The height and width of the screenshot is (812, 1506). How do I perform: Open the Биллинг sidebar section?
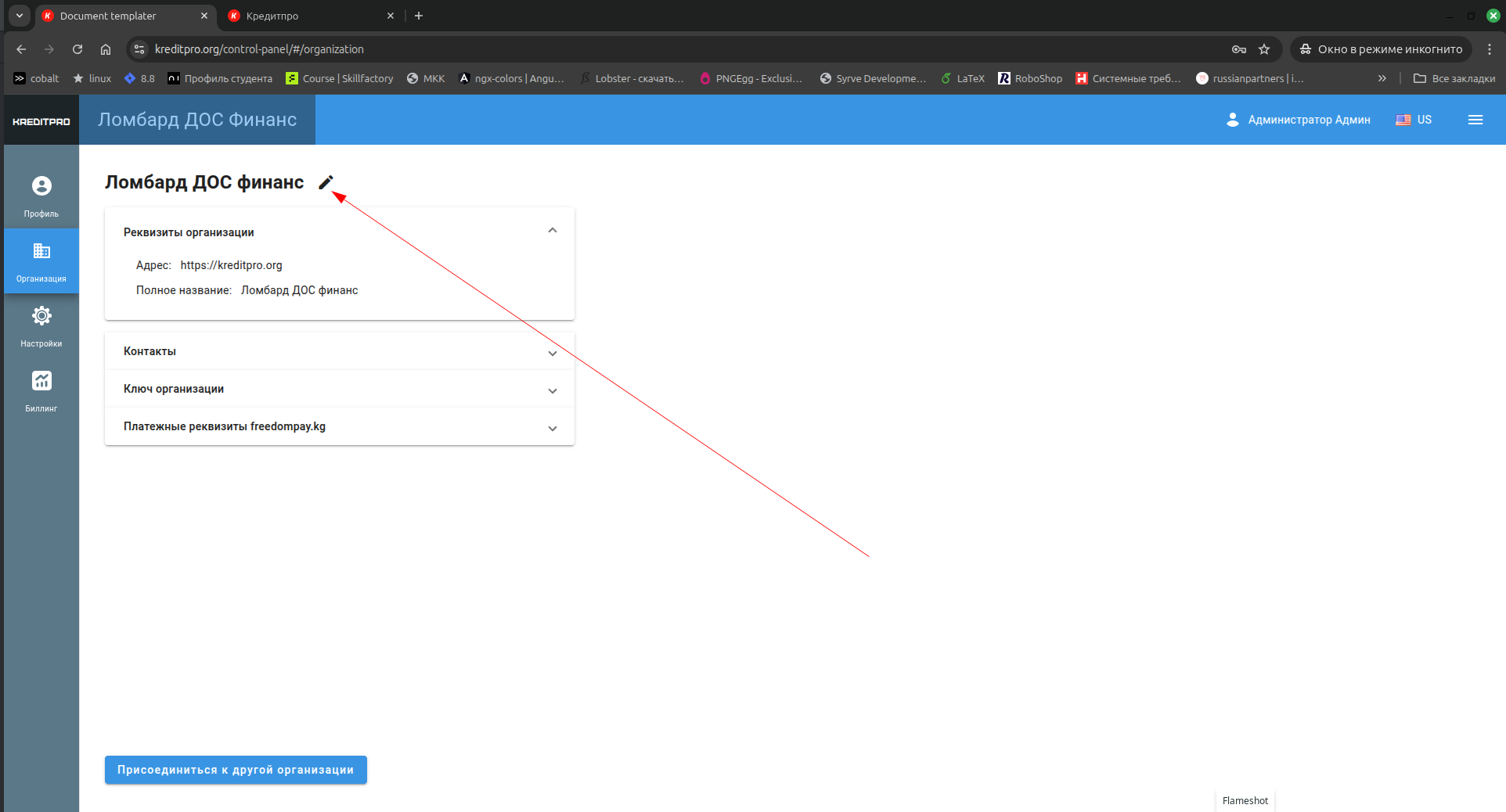(41, 390)
